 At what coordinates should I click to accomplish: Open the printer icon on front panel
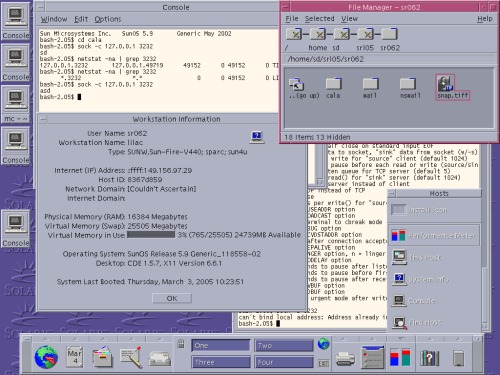click(345, 359)
